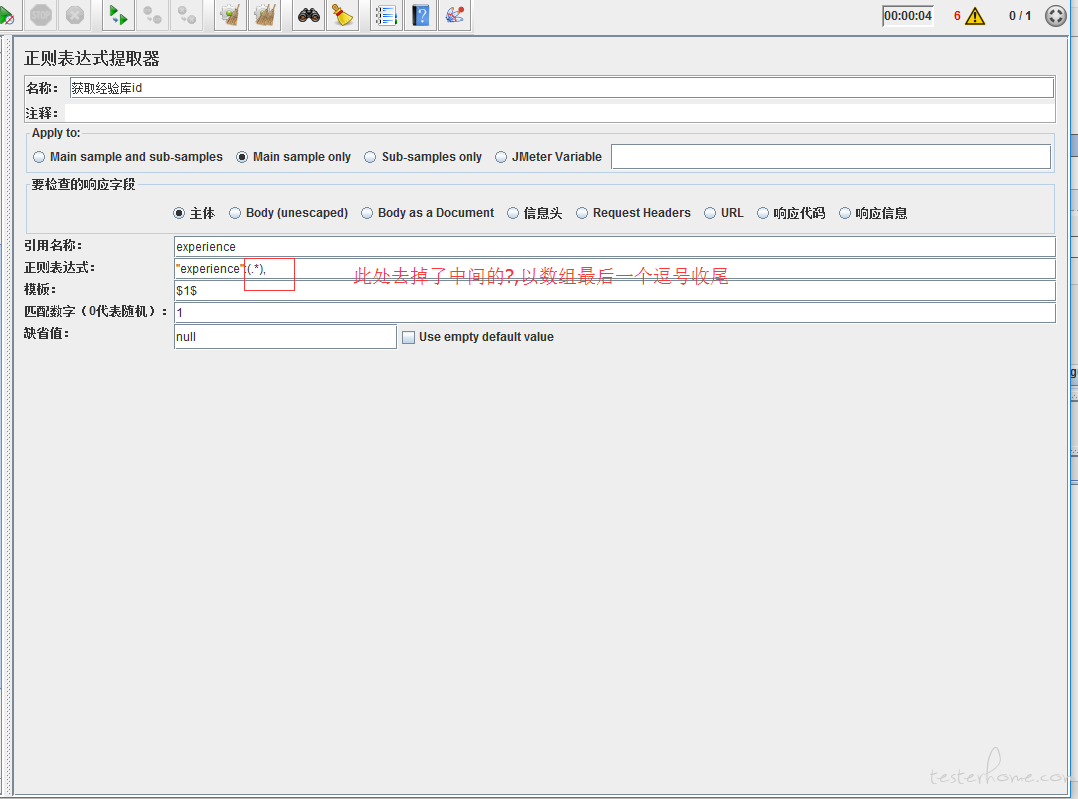Viewport: 1078px width, 799px height.
Task: Select Body as a Document radio
Action: click(367, 213)
